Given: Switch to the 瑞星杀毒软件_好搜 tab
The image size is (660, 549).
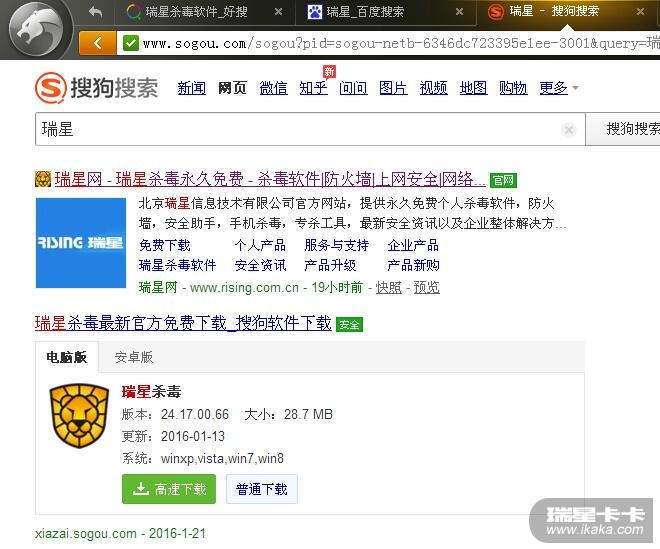Looking at the screenshot, I should pos(205,12).
